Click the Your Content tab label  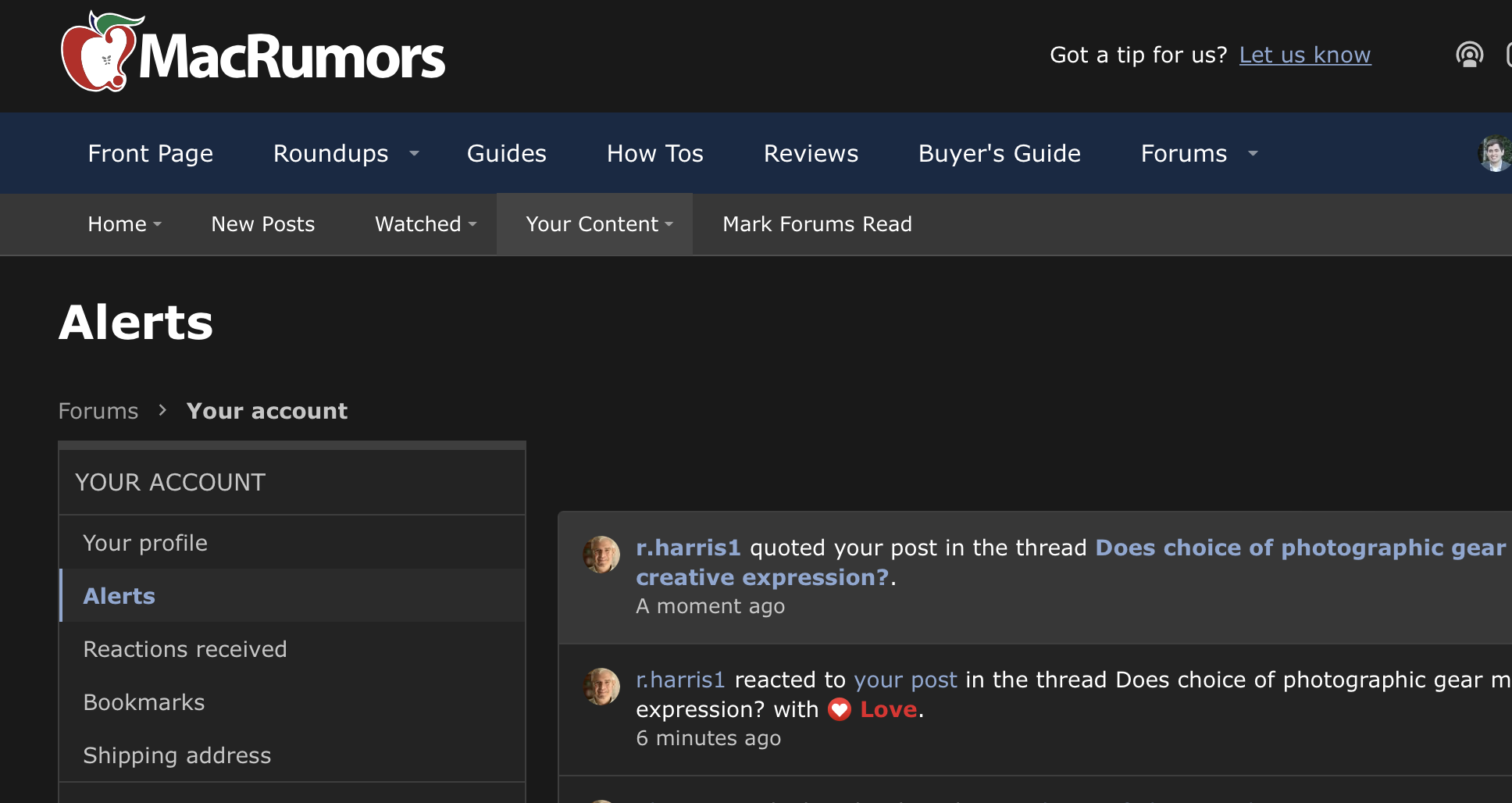[x=592, y=224]
